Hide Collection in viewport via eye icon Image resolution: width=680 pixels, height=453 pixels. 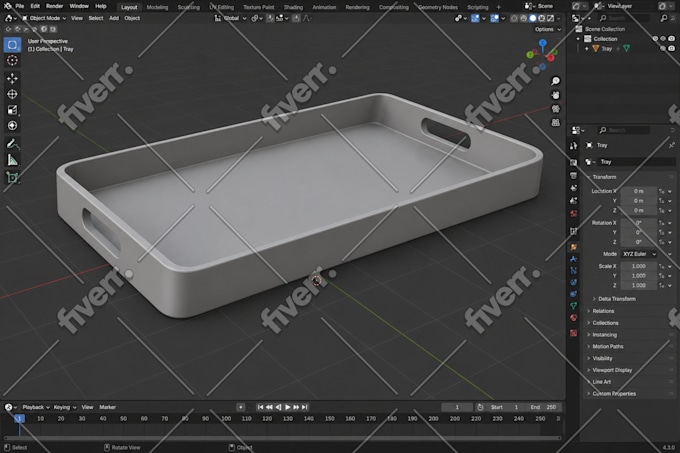[663, 39]
